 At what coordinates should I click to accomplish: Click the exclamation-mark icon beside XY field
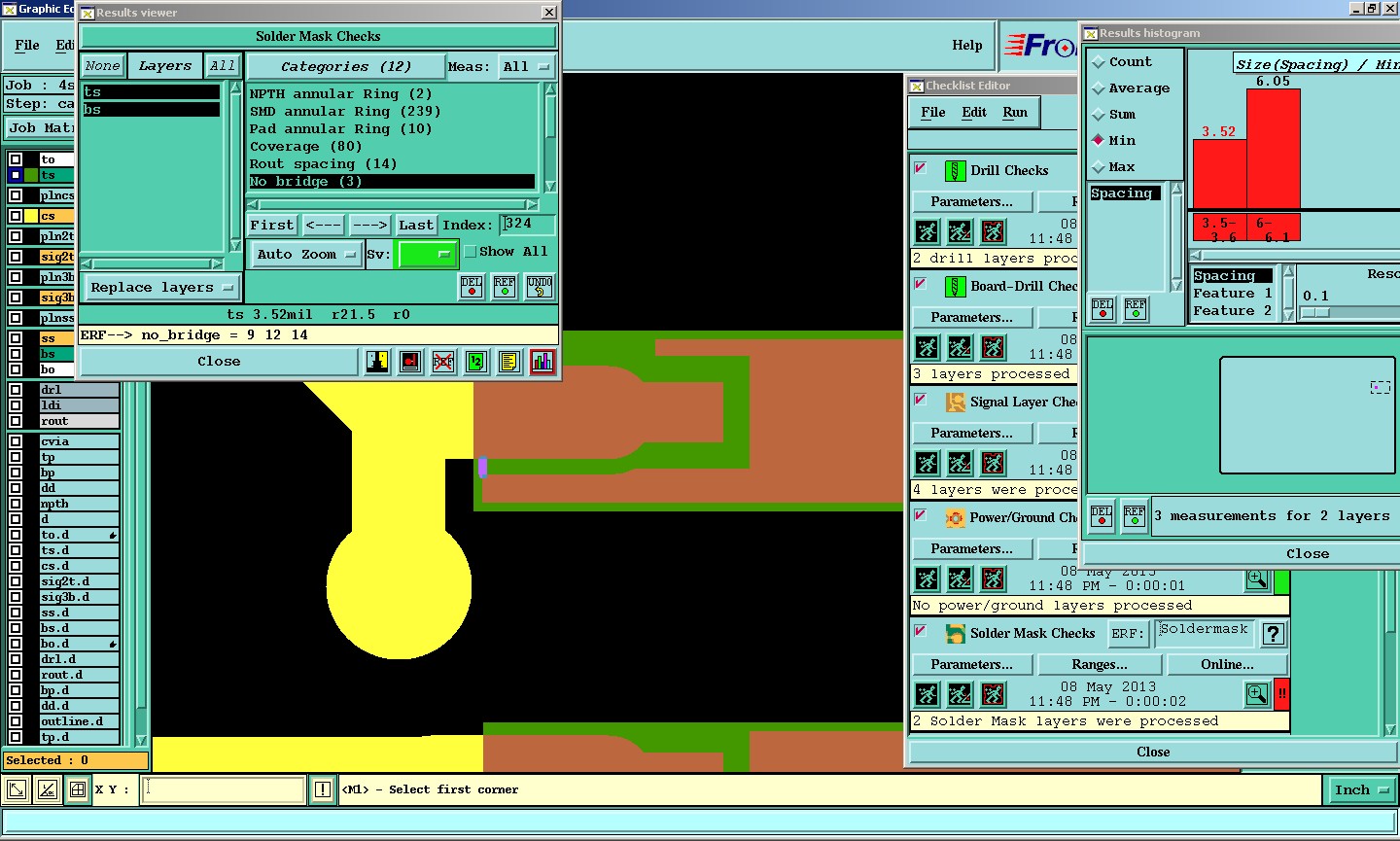(323, 789)
